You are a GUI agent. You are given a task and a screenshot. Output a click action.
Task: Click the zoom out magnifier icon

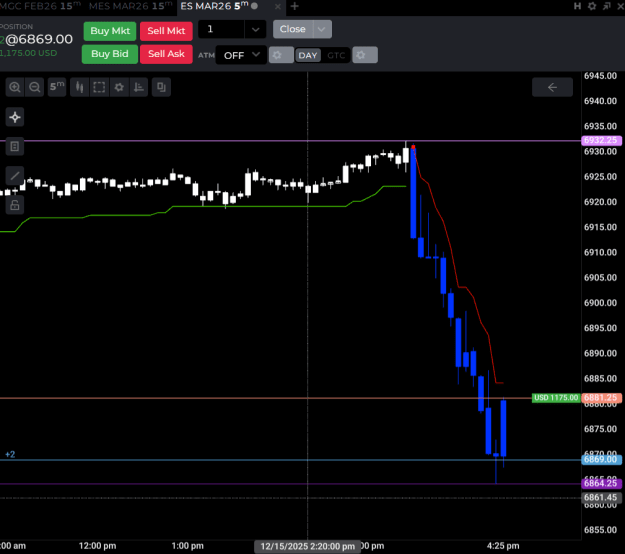tap(35, 87)
